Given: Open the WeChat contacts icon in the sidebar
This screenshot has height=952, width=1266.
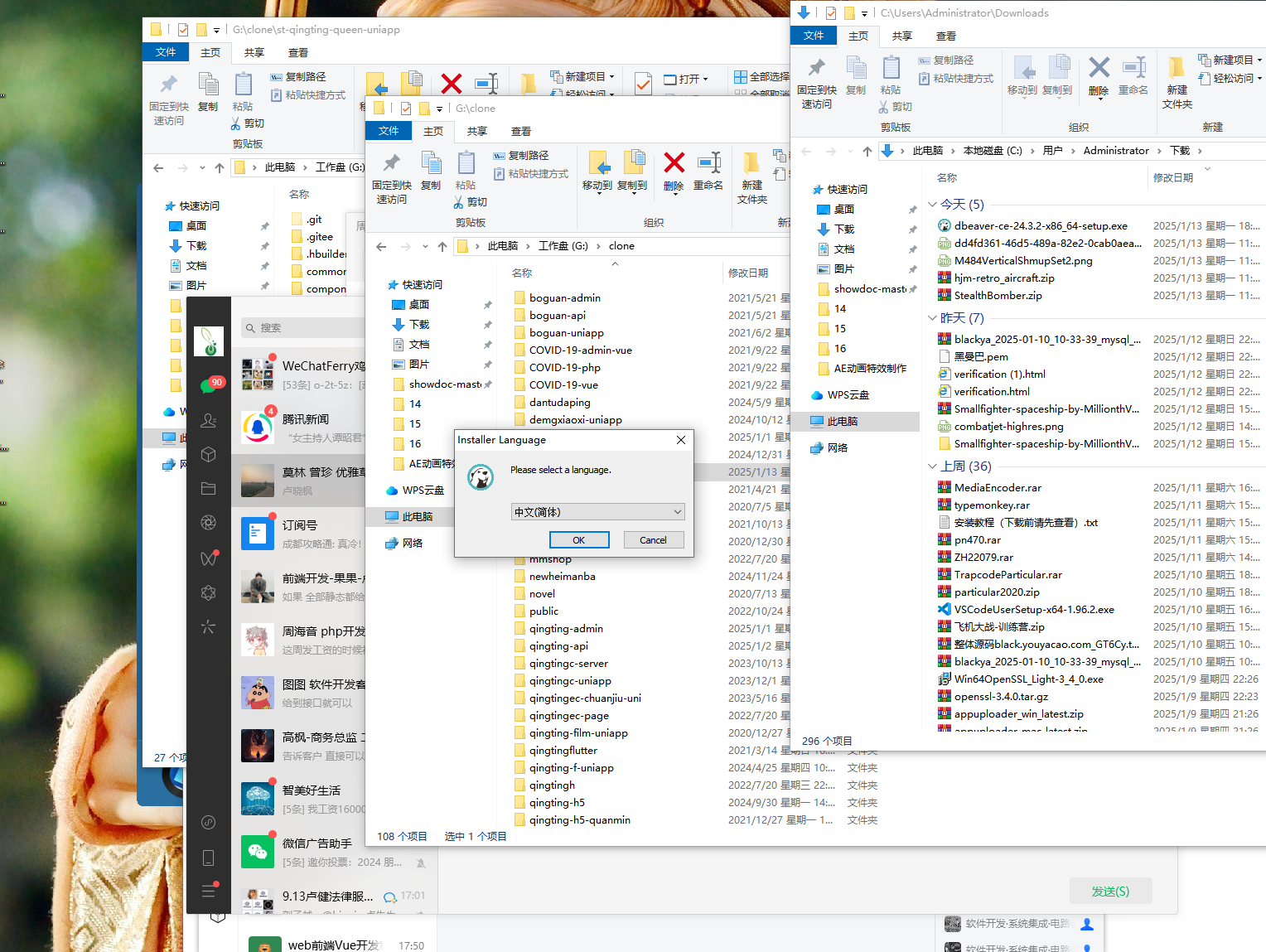Looking at the screenshot, I should click(x=209, y=420).
